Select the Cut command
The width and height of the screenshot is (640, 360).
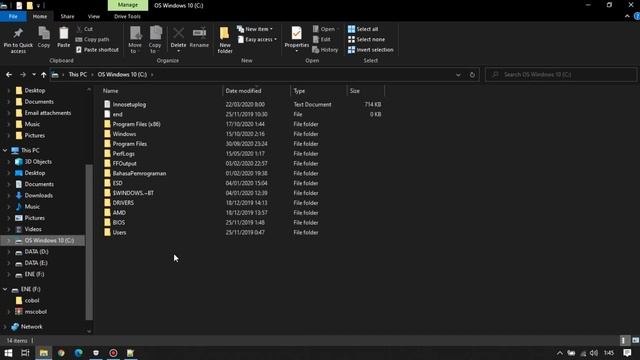(x=84, y=29)
